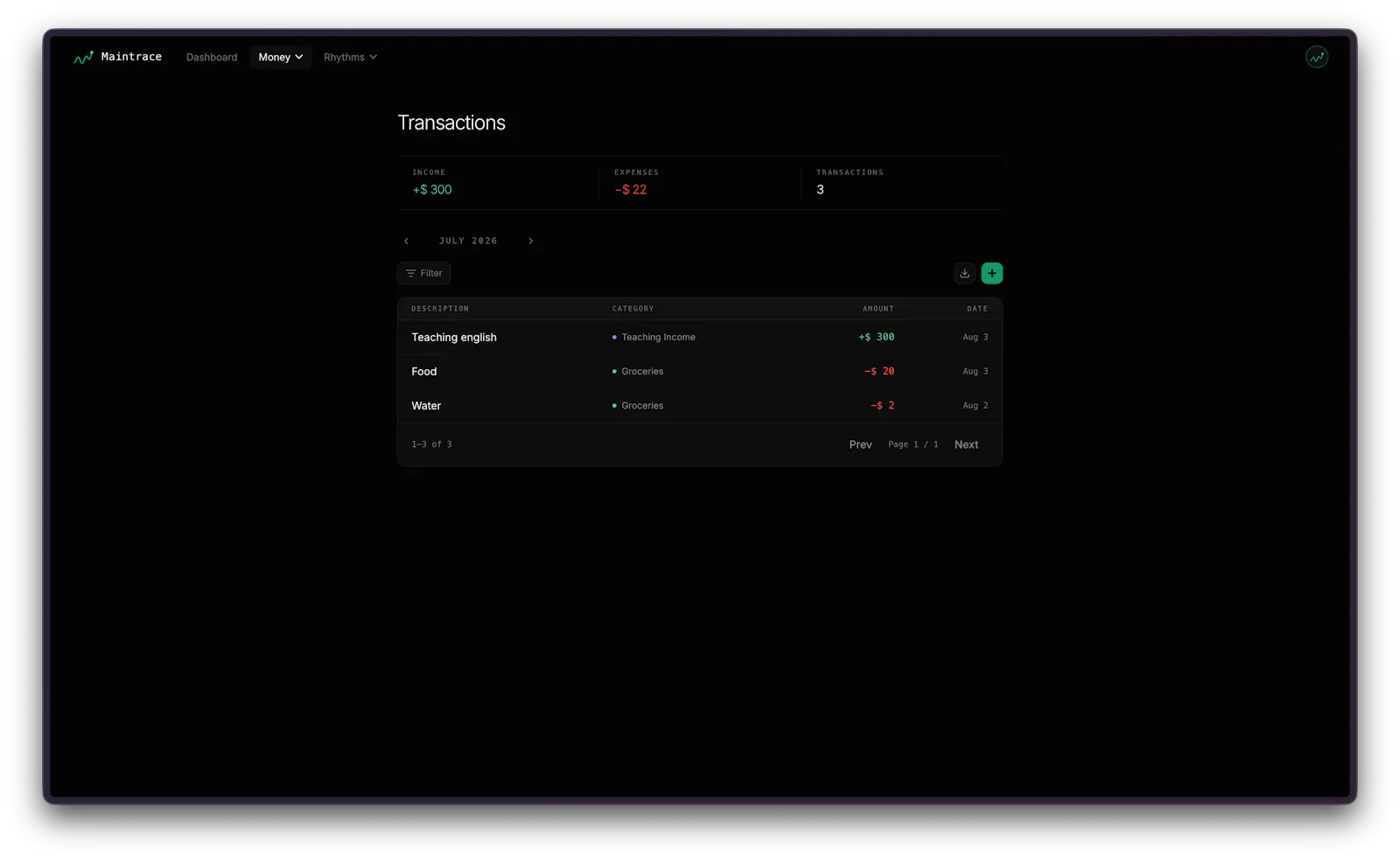Click Aug 3 date in Teaching english row
The image size is (1400, 861).
[976, 337]
